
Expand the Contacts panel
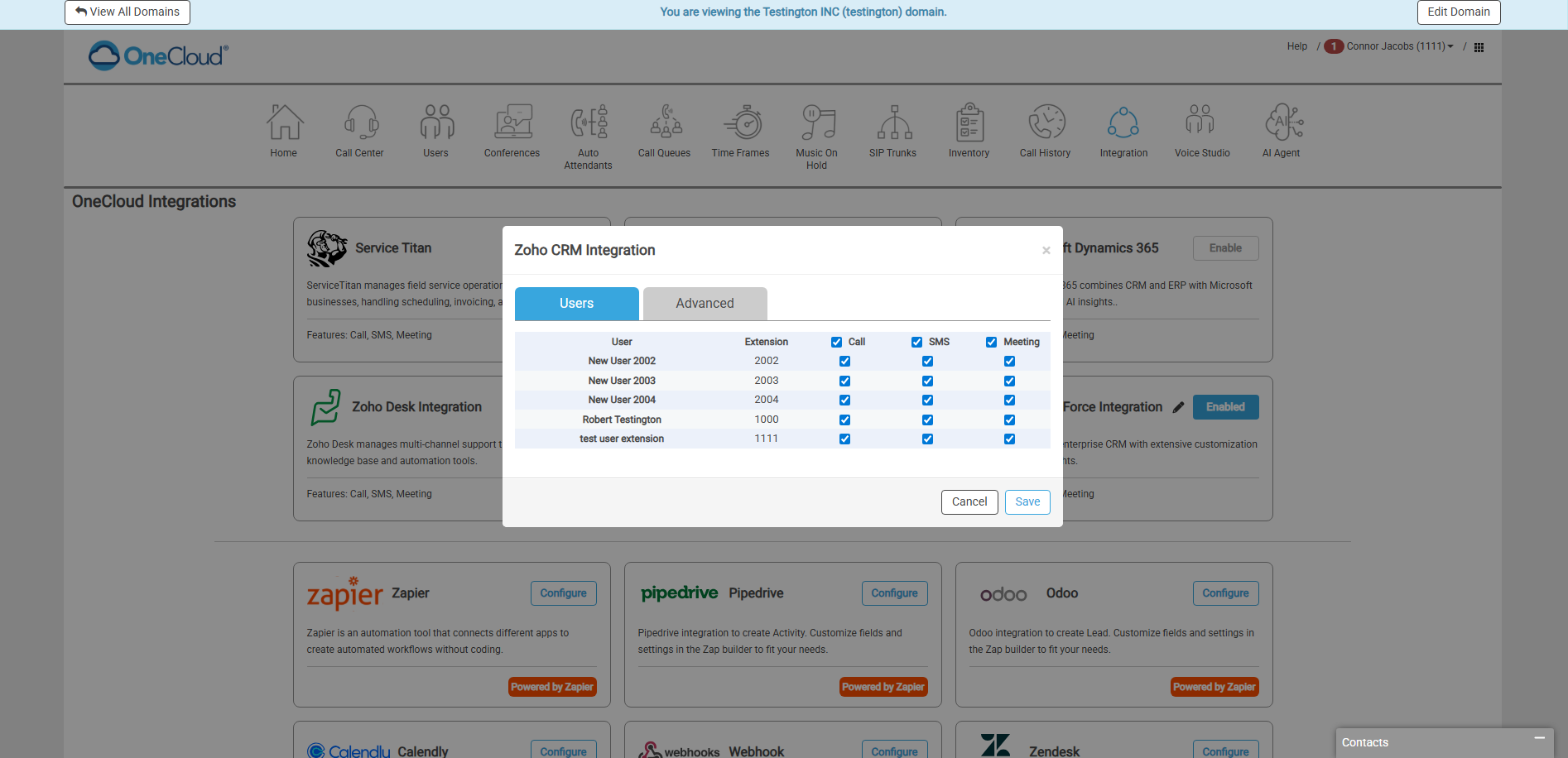[1539, 738]
